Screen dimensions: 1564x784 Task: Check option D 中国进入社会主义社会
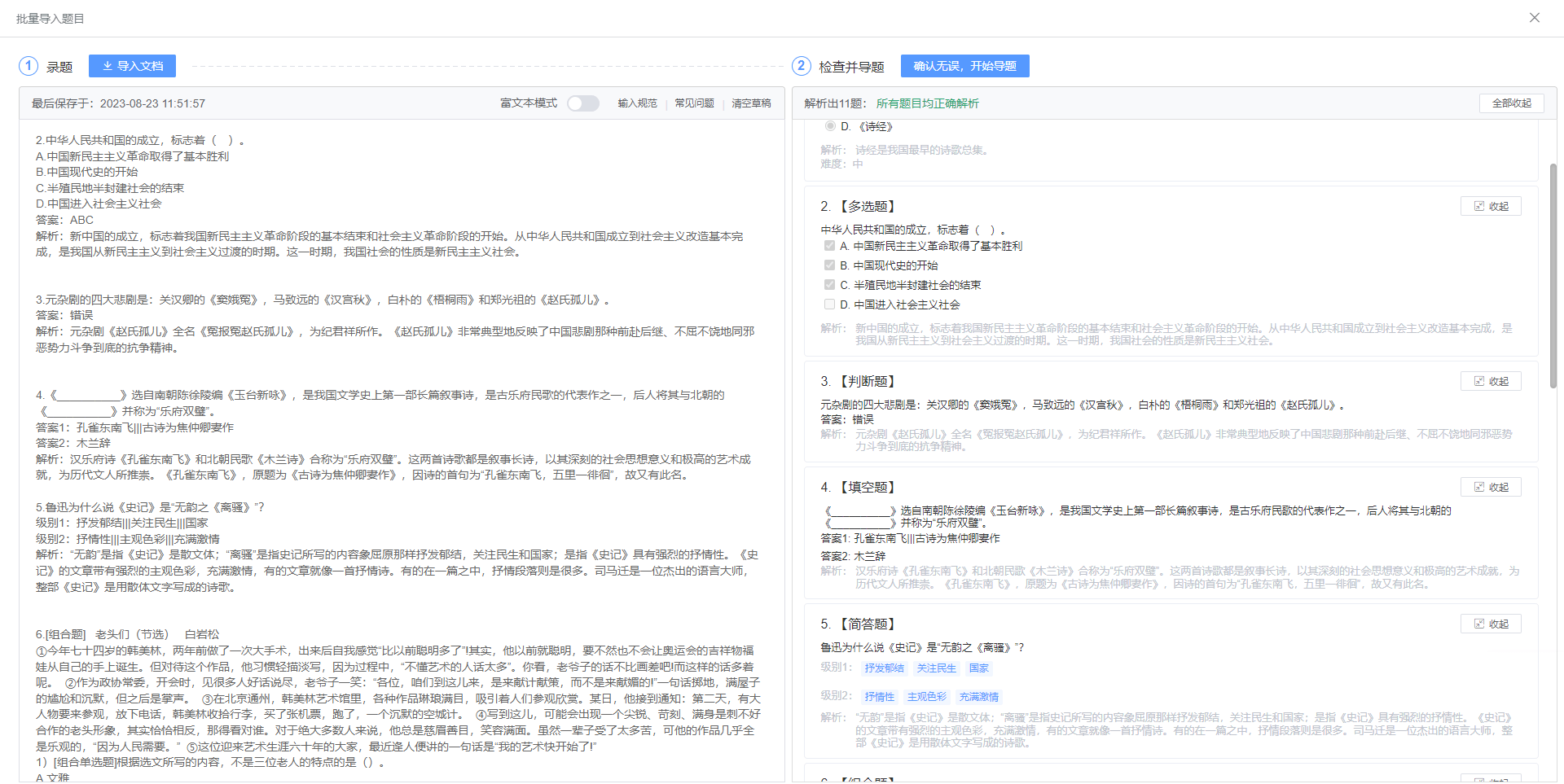coord(829,304)
